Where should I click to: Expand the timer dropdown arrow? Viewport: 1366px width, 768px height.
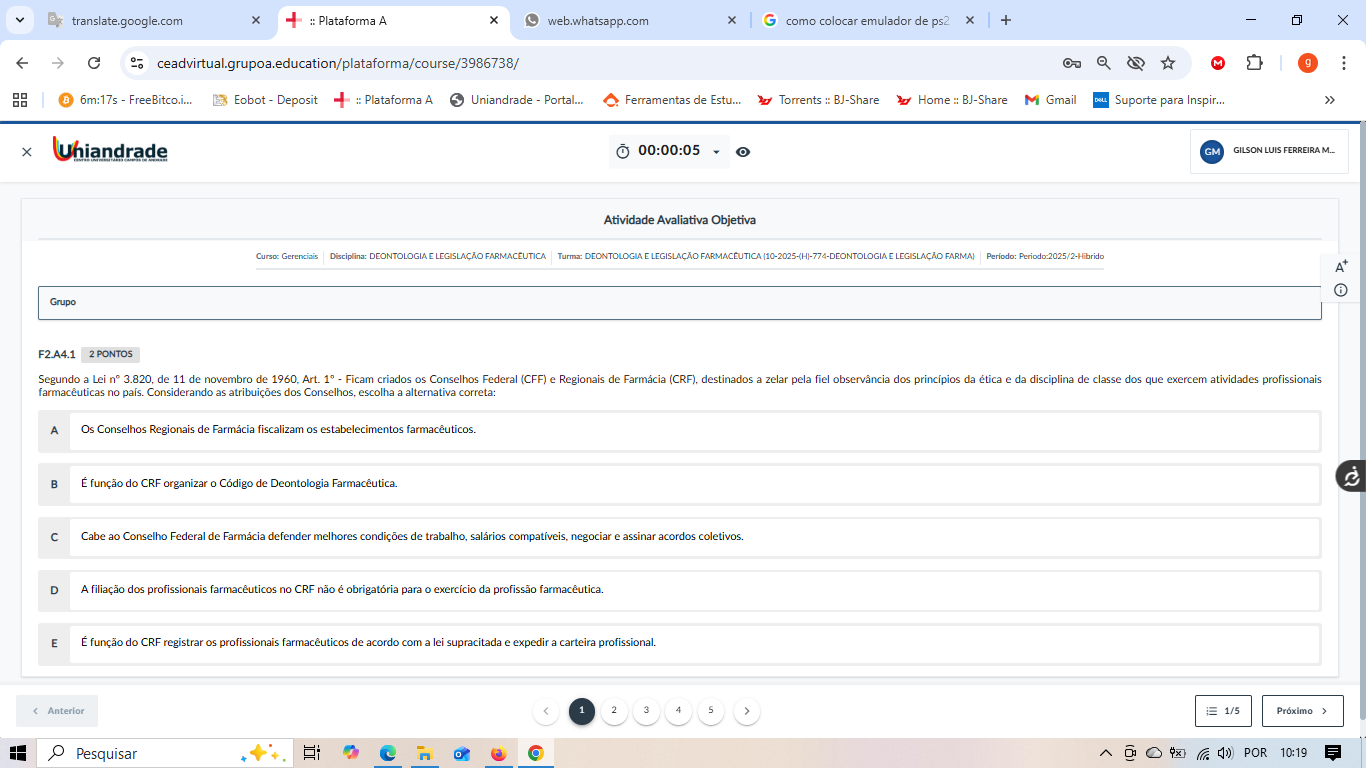pyautogui.click(x=716, y=153)
